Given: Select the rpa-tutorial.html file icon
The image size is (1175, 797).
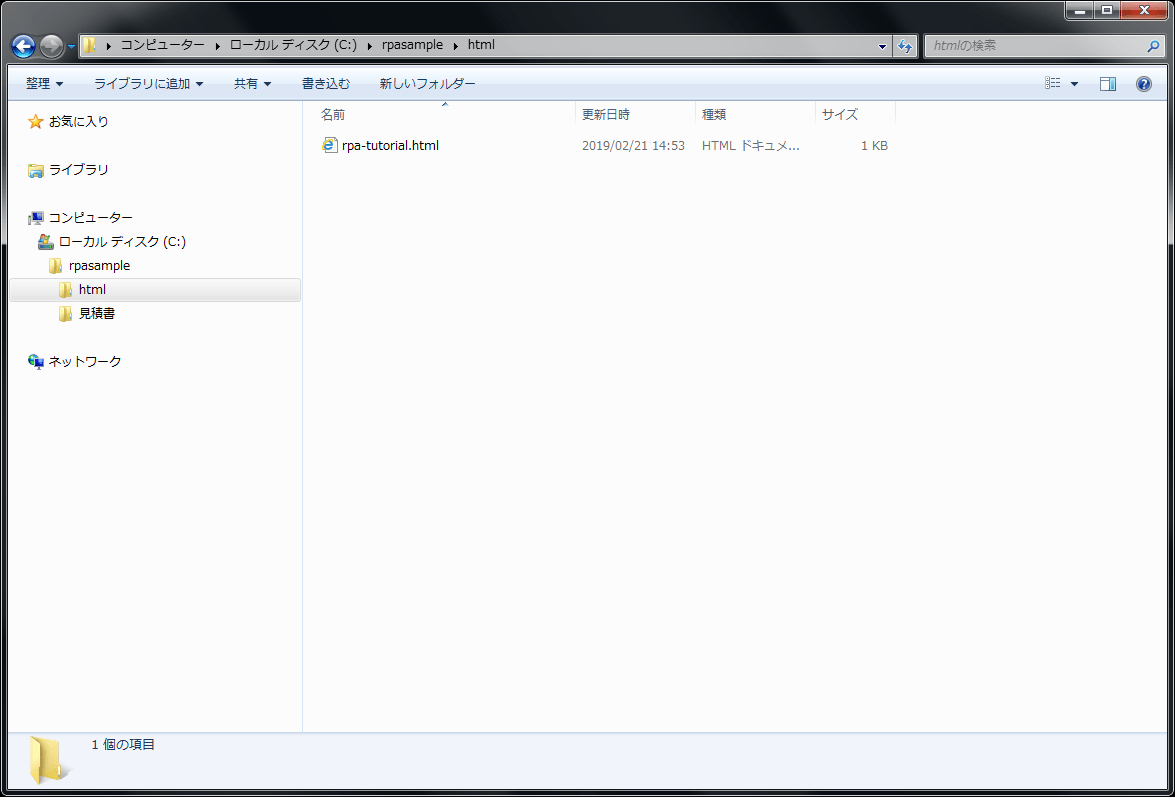Looking at the screenshot, I should point(329,145).
